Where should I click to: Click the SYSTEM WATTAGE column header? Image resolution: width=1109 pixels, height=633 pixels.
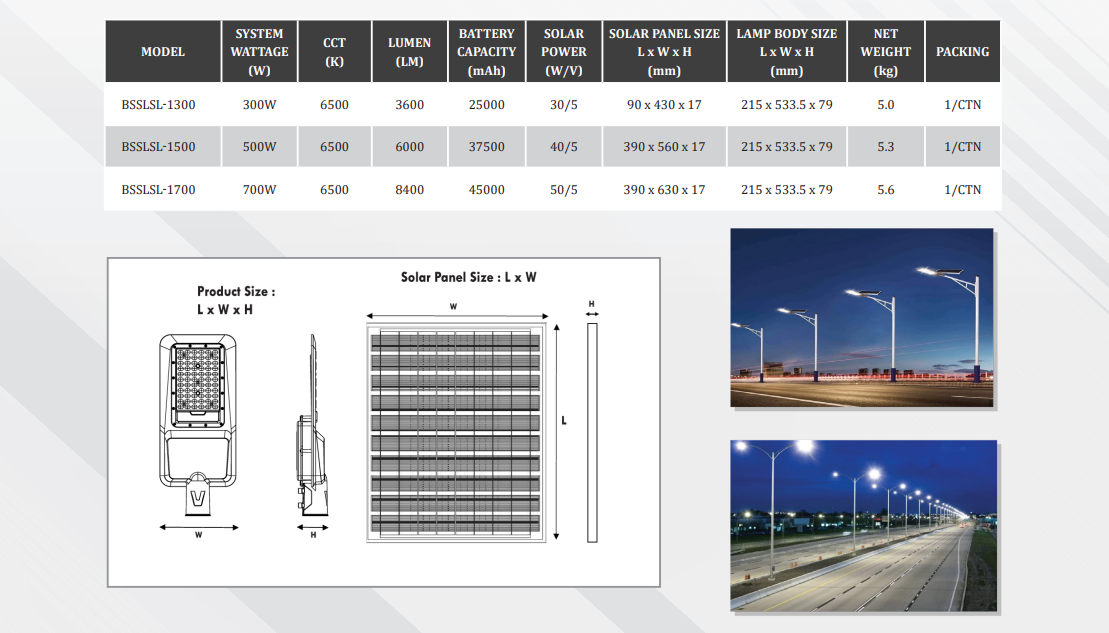[259, 52]
